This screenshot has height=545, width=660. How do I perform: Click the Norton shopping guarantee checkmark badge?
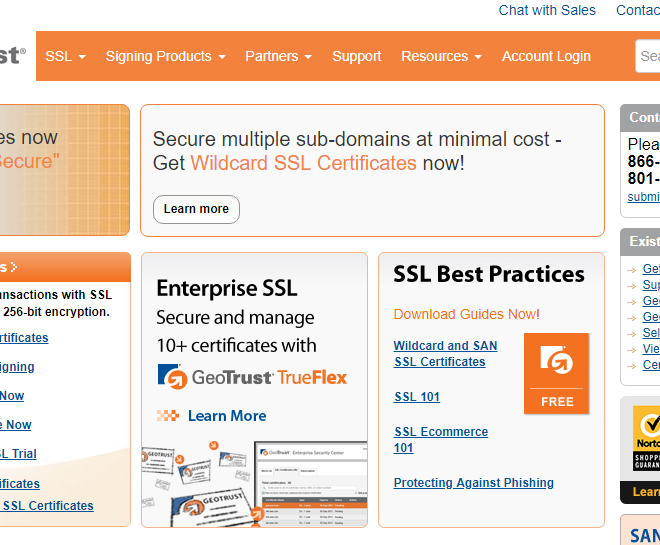(x=647, y=439)
